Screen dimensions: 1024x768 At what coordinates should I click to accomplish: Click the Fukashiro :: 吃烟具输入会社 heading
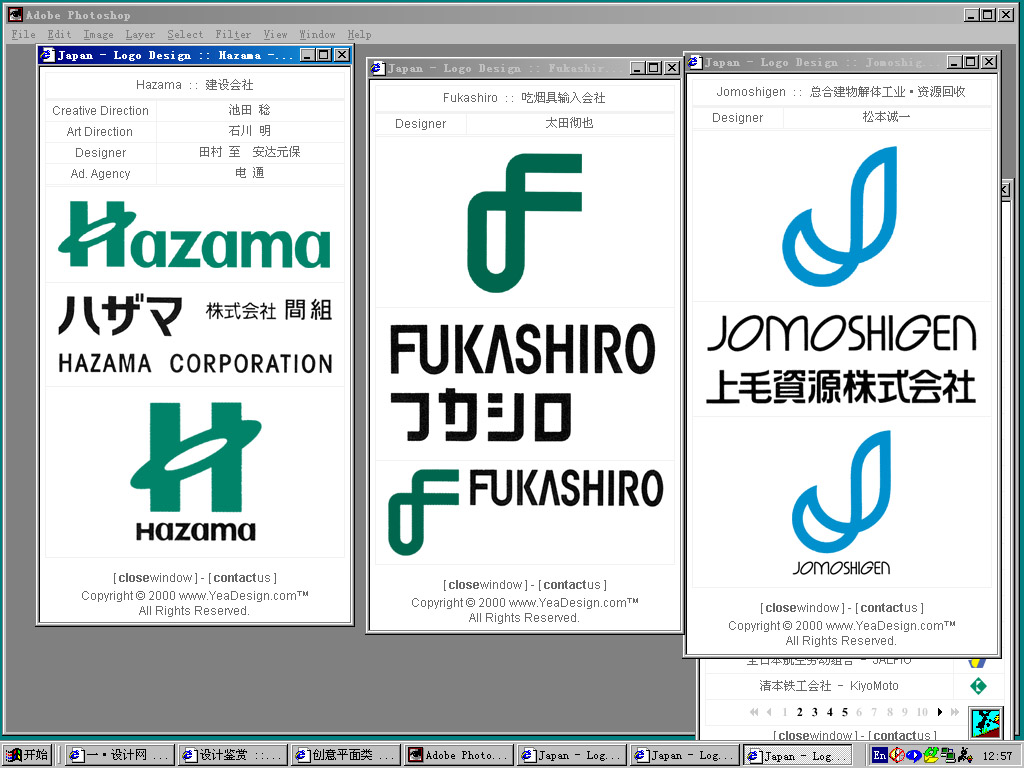pos(524,98)
